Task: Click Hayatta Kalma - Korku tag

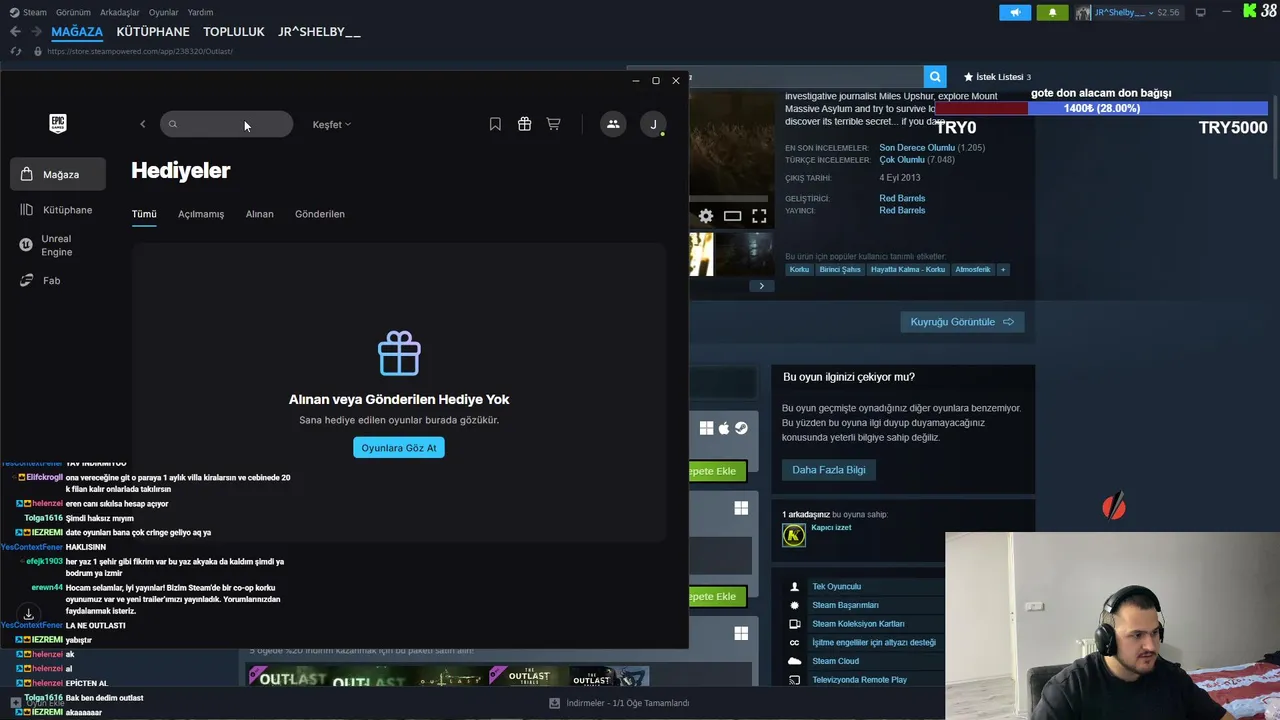Action: click(908, 270)
